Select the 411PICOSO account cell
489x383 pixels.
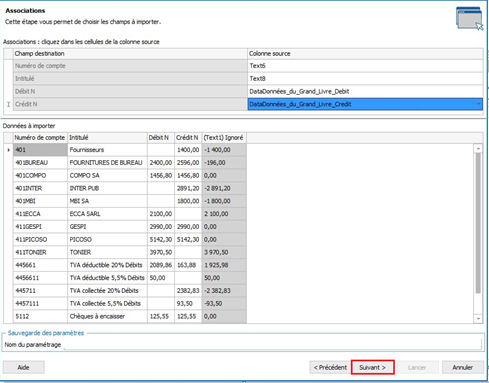(40, 239)
